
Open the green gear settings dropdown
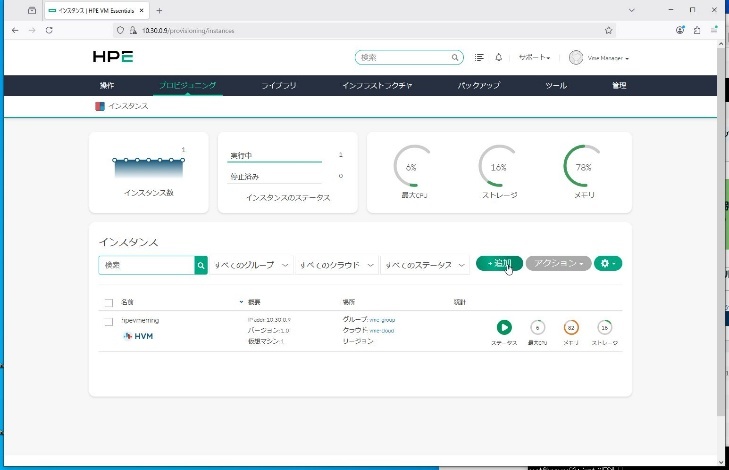coord(607,263)
